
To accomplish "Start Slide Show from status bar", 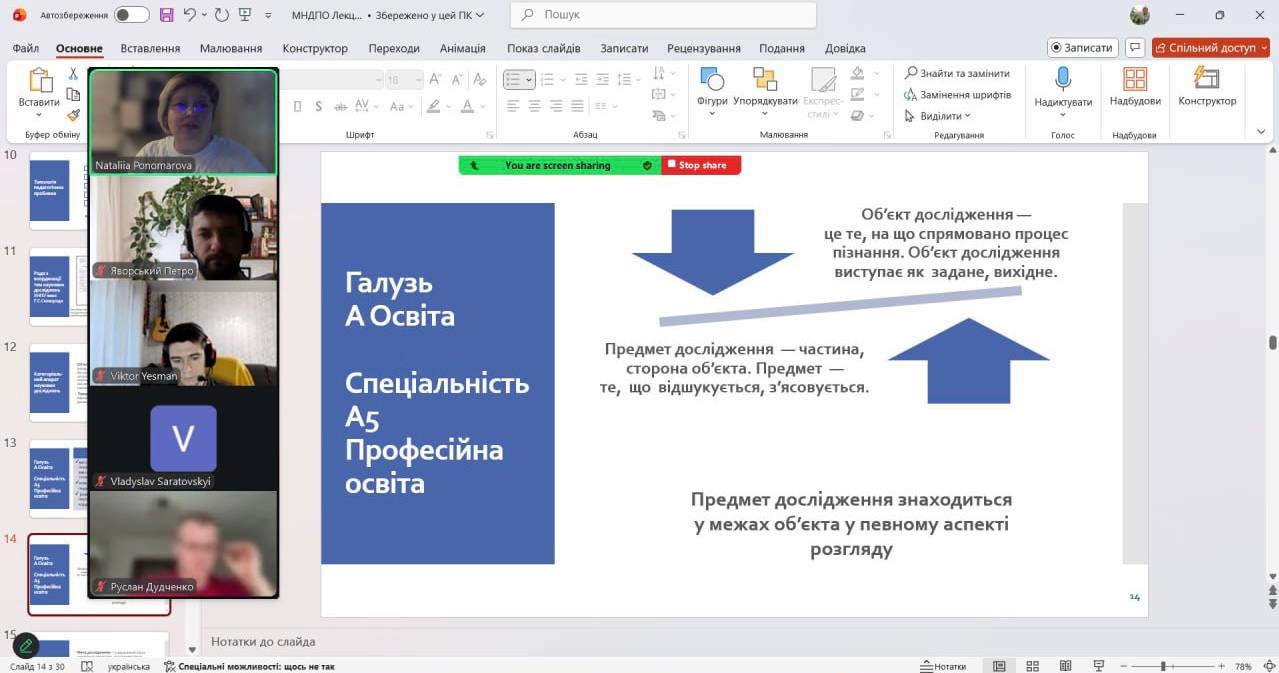I will click(x=1097, y=666).
